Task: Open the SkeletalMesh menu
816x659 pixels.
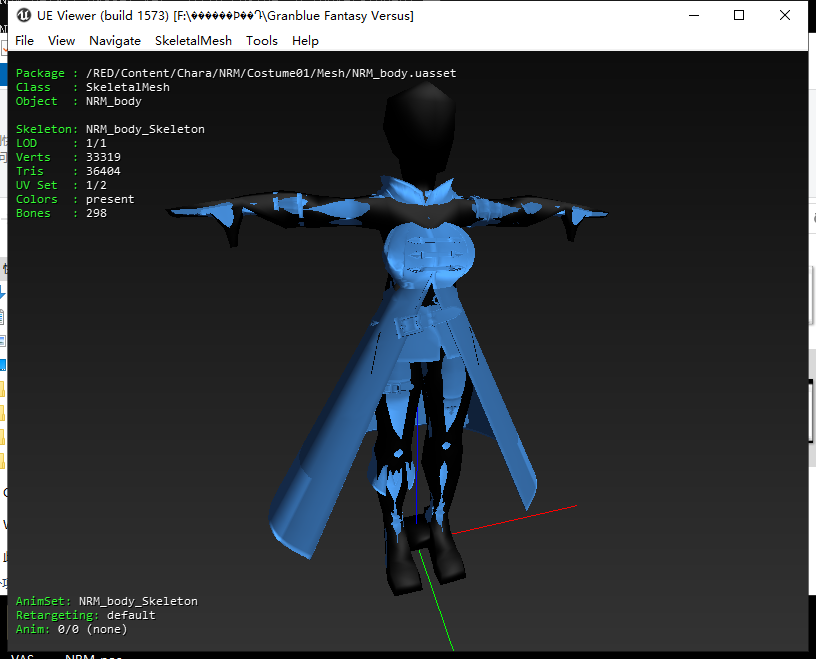Action: 193,41
